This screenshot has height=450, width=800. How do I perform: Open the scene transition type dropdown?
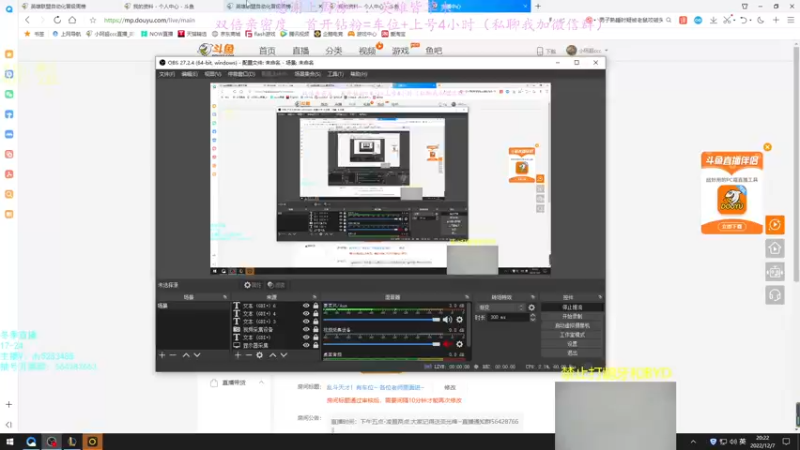pyautogui.click(x=501, y=308)
